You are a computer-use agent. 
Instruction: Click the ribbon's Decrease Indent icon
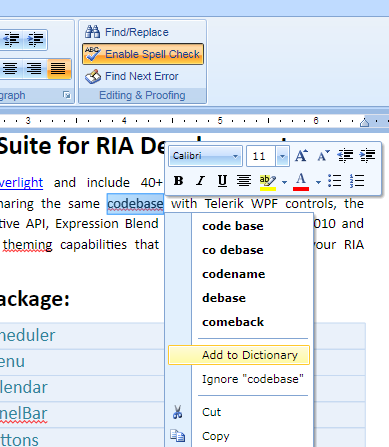(12, 39)
